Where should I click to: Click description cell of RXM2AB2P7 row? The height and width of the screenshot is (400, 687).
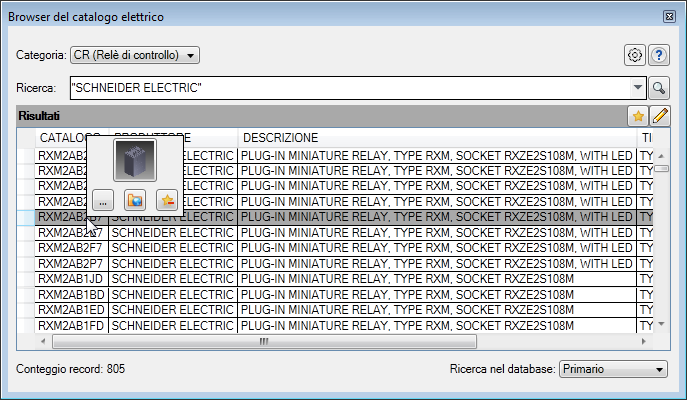(437, 264)
